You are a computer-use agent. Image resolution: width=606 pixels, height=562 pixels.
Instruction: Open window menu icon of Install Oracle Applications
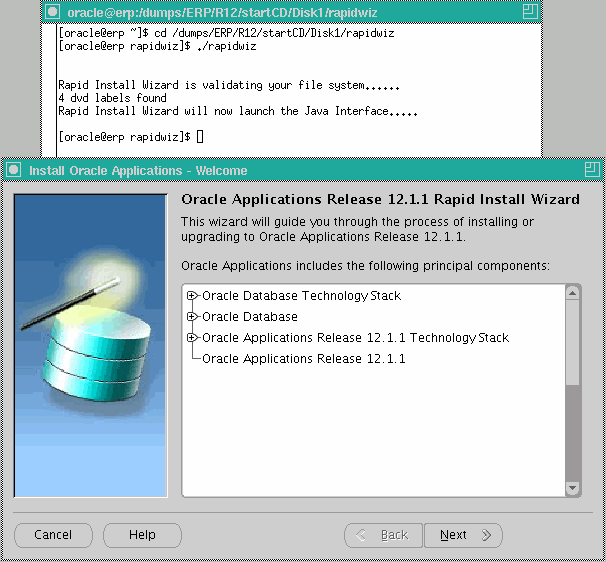coord(14,170)
